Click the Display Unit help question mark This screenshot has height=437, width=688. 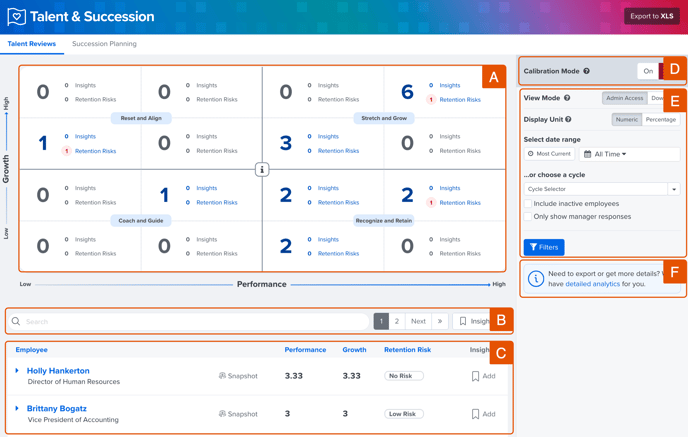tap(568, 119)
